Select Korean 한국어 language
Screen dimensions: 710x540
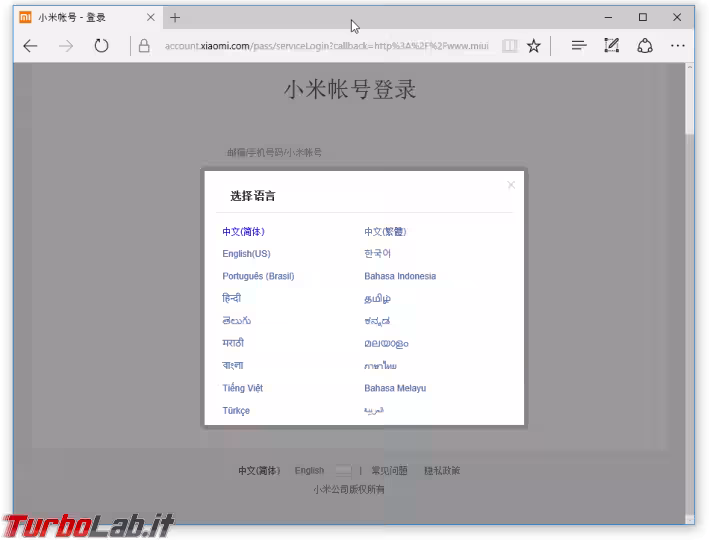(377, 253)
